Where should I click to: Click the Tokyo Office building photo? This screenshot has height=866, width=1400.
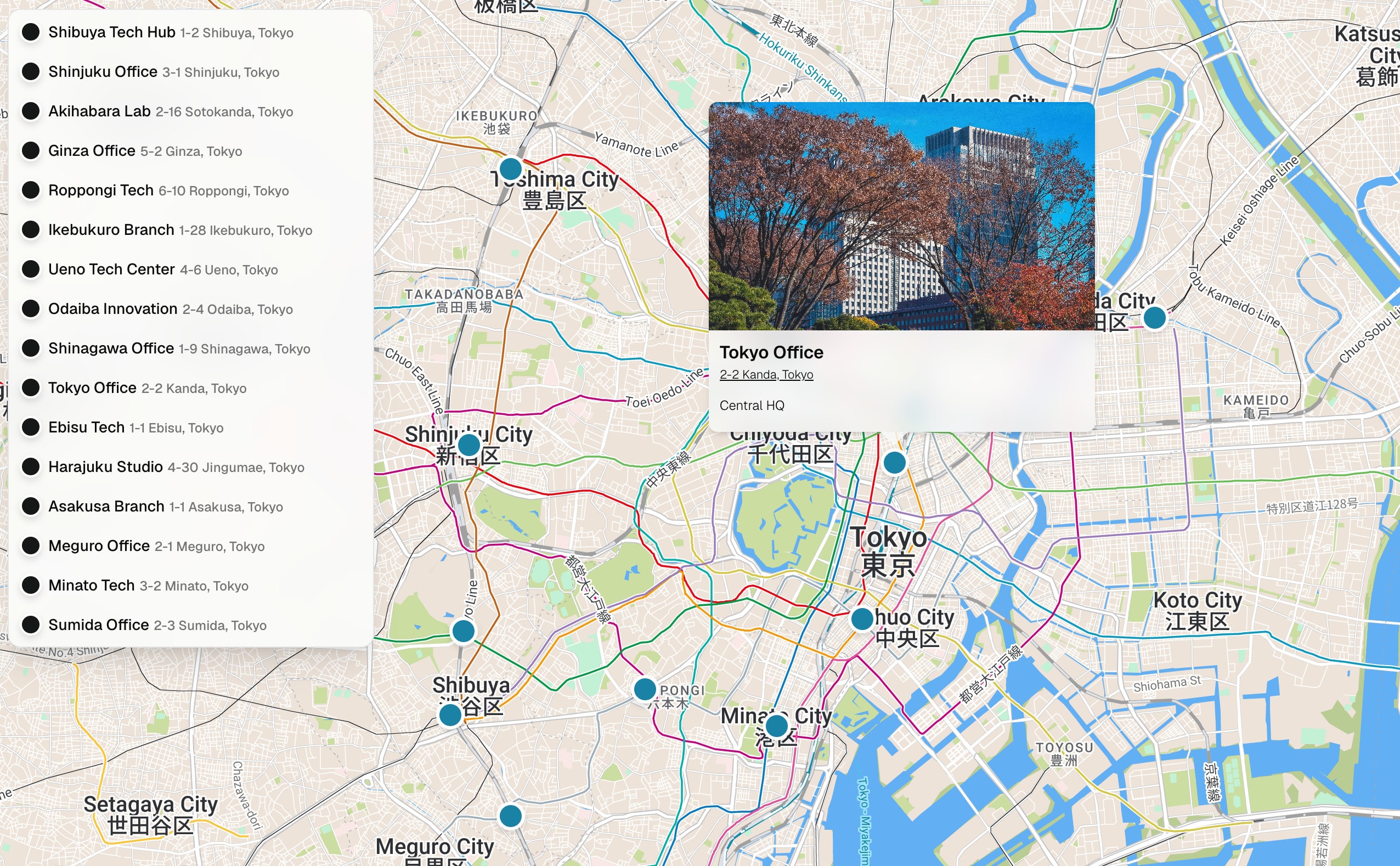[901, 216]
